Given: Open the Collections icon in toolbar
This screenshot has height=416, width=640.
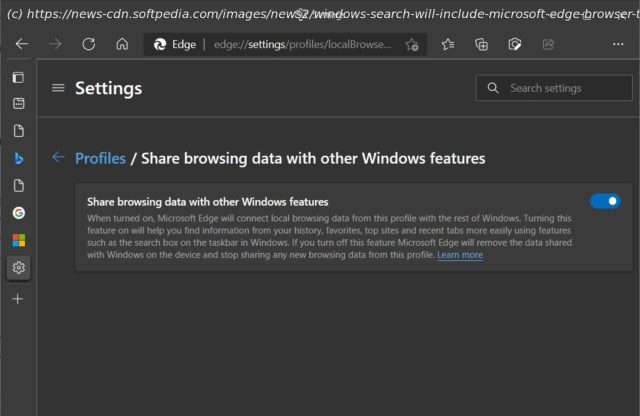Looking at the screenshot, I should [481, 44].
